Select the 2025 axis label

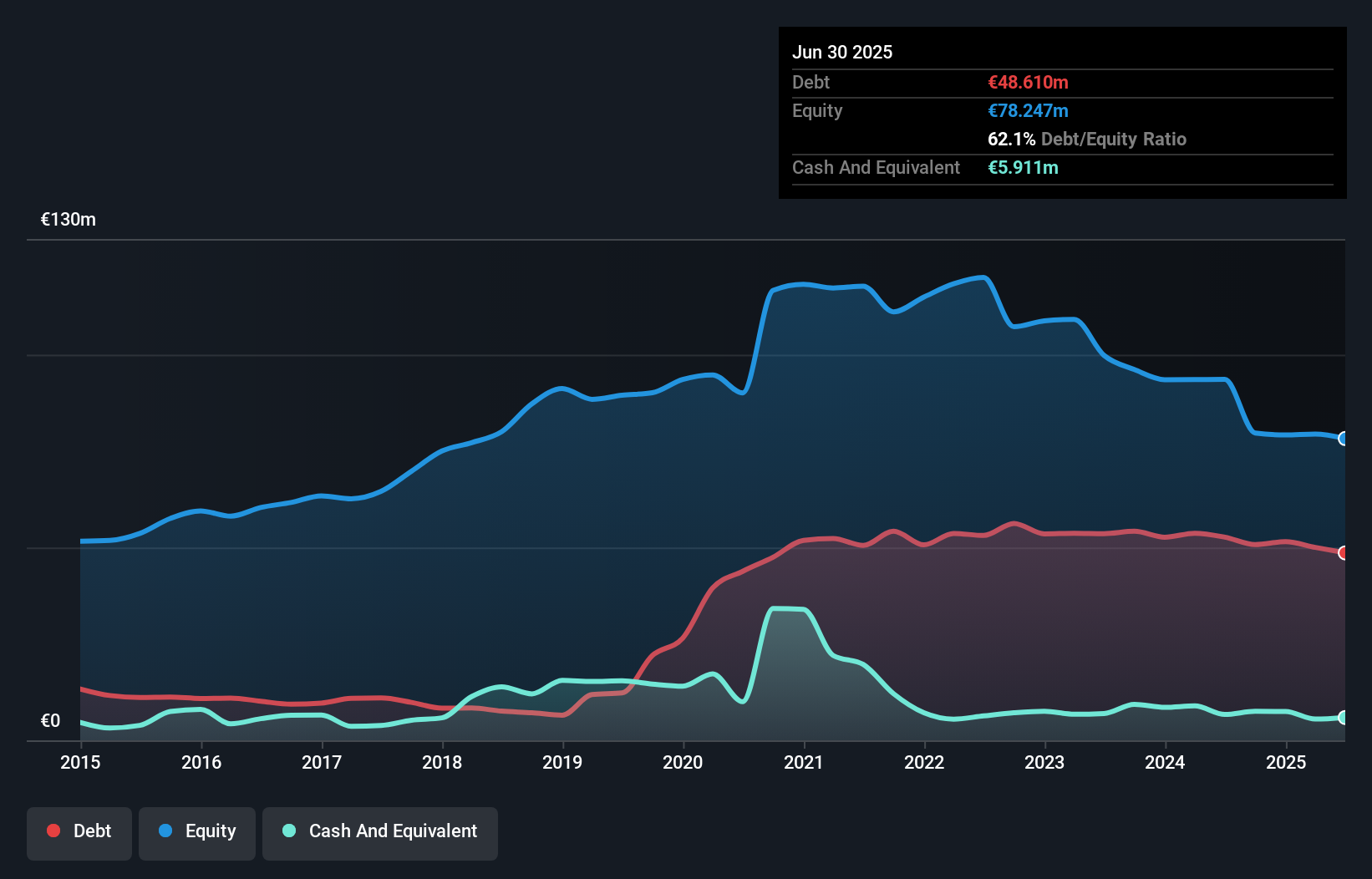pyautogui.click(x=1287, y=763)
